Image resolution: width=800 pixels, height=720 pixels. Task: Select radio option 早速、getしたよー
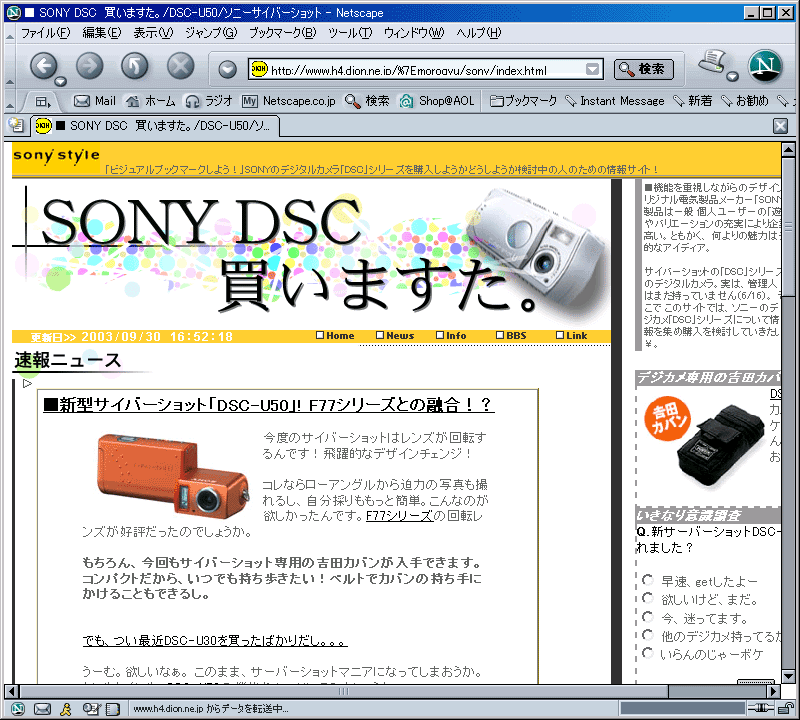pos(648,580)
